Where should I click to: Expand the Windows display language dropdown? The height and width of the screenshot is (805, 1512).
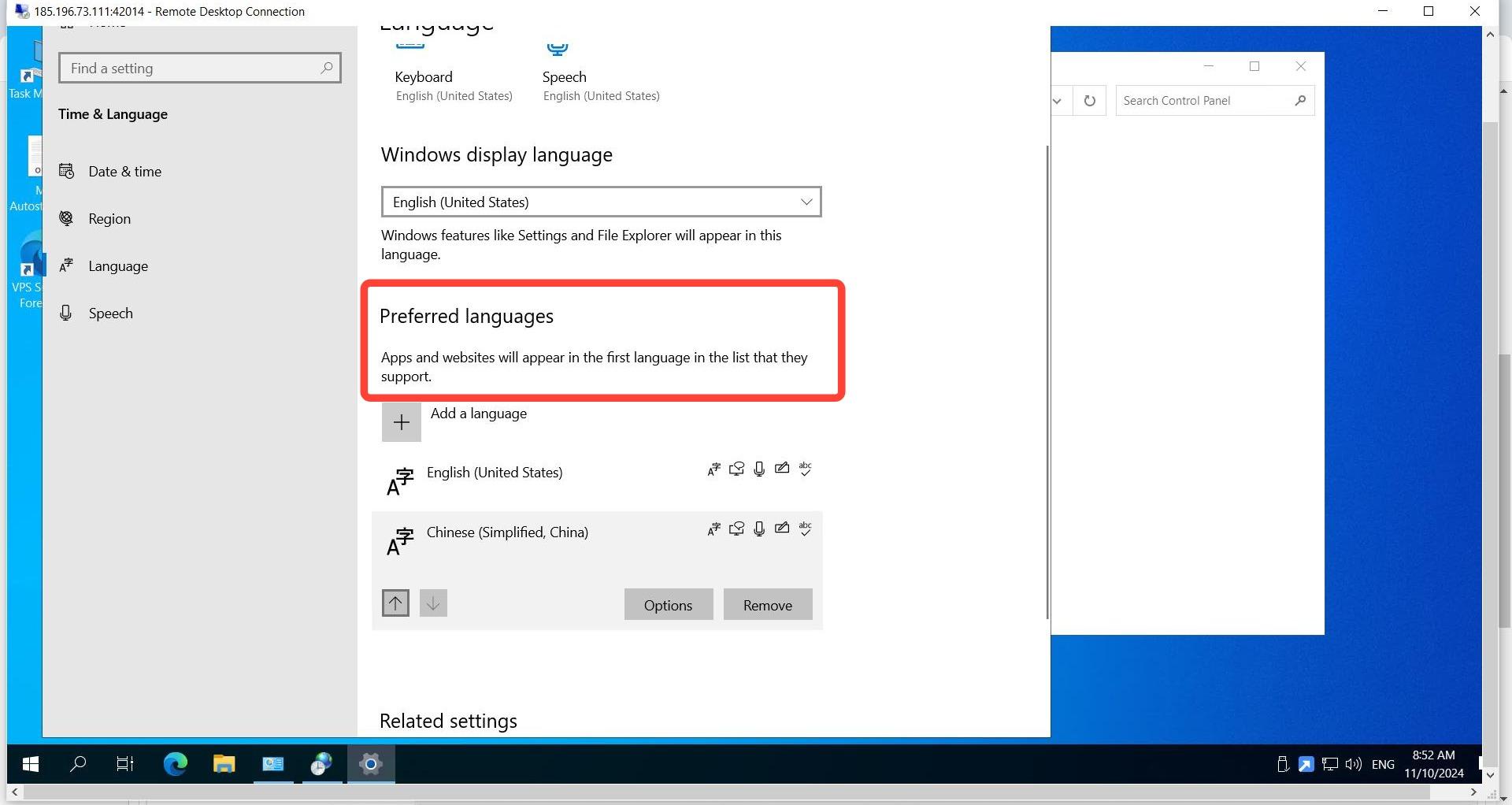click(x=601, y=202)
